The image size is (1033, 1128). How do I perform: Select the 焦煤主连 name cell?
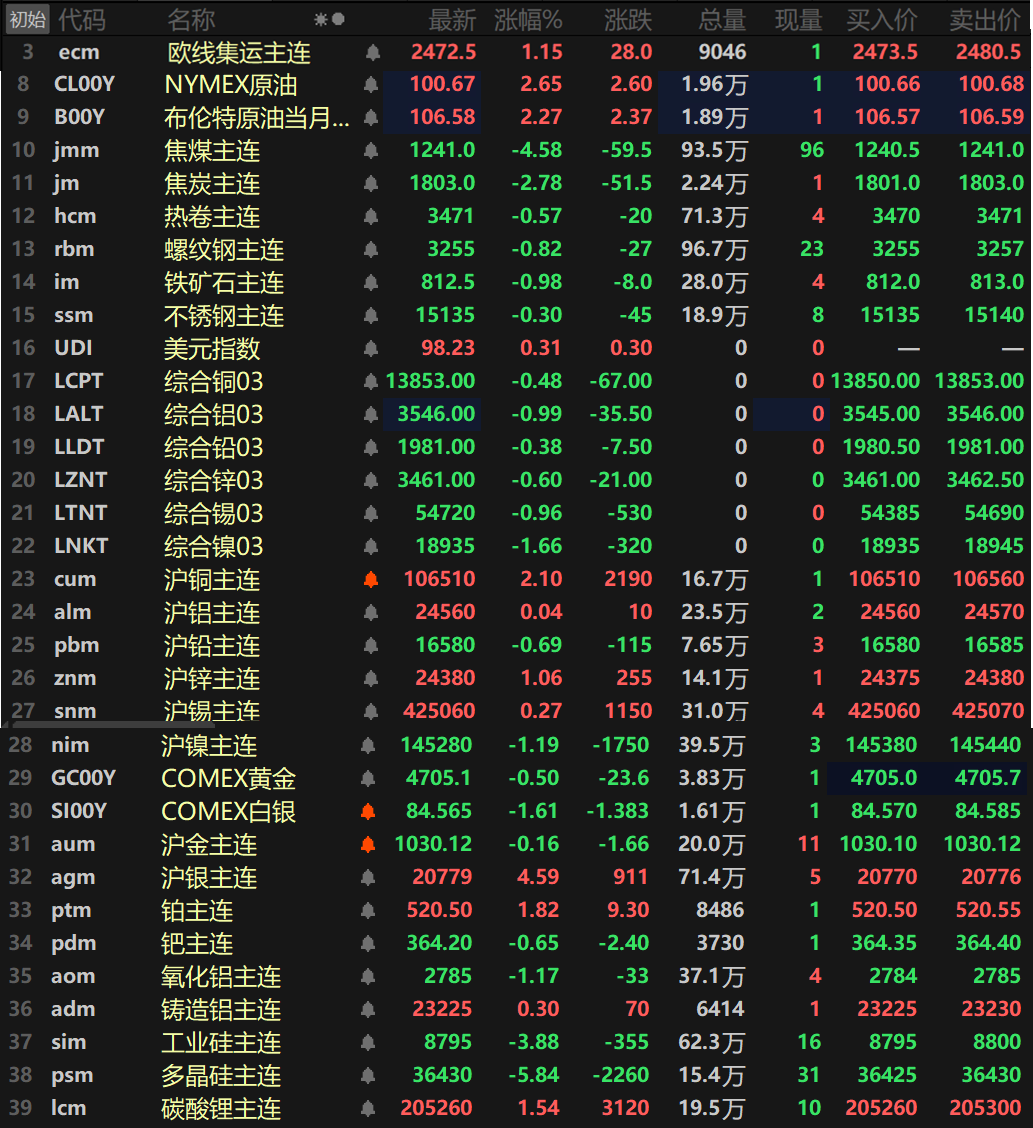[212, 150]
